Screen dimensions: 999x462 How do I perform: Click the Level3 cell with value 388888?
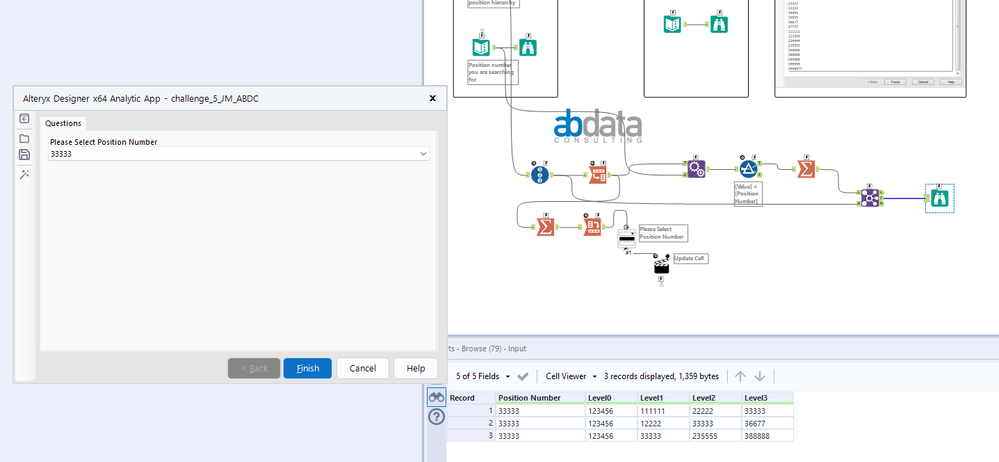click(x=768, y=436)
